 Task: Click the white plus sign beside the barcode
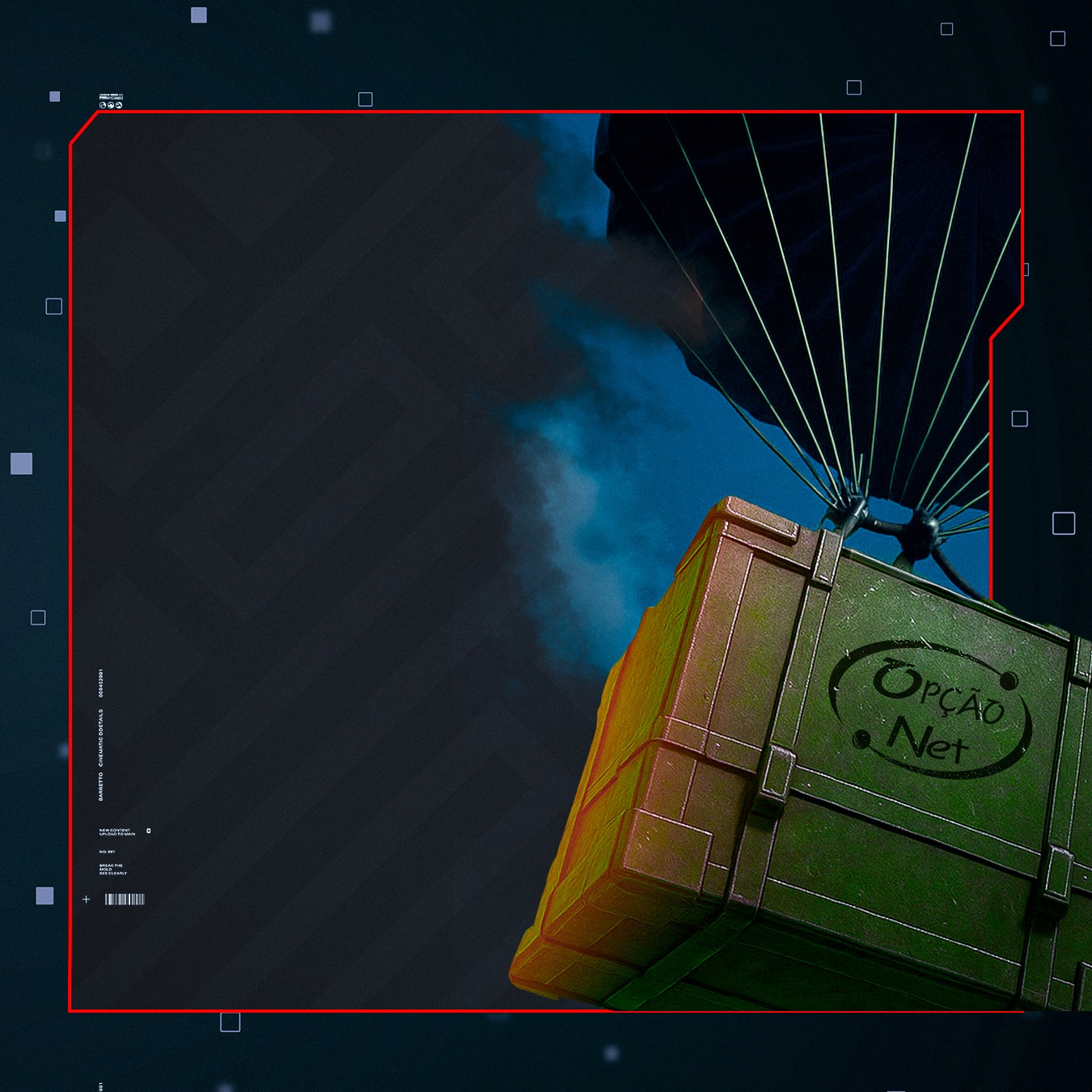point(87,899)
